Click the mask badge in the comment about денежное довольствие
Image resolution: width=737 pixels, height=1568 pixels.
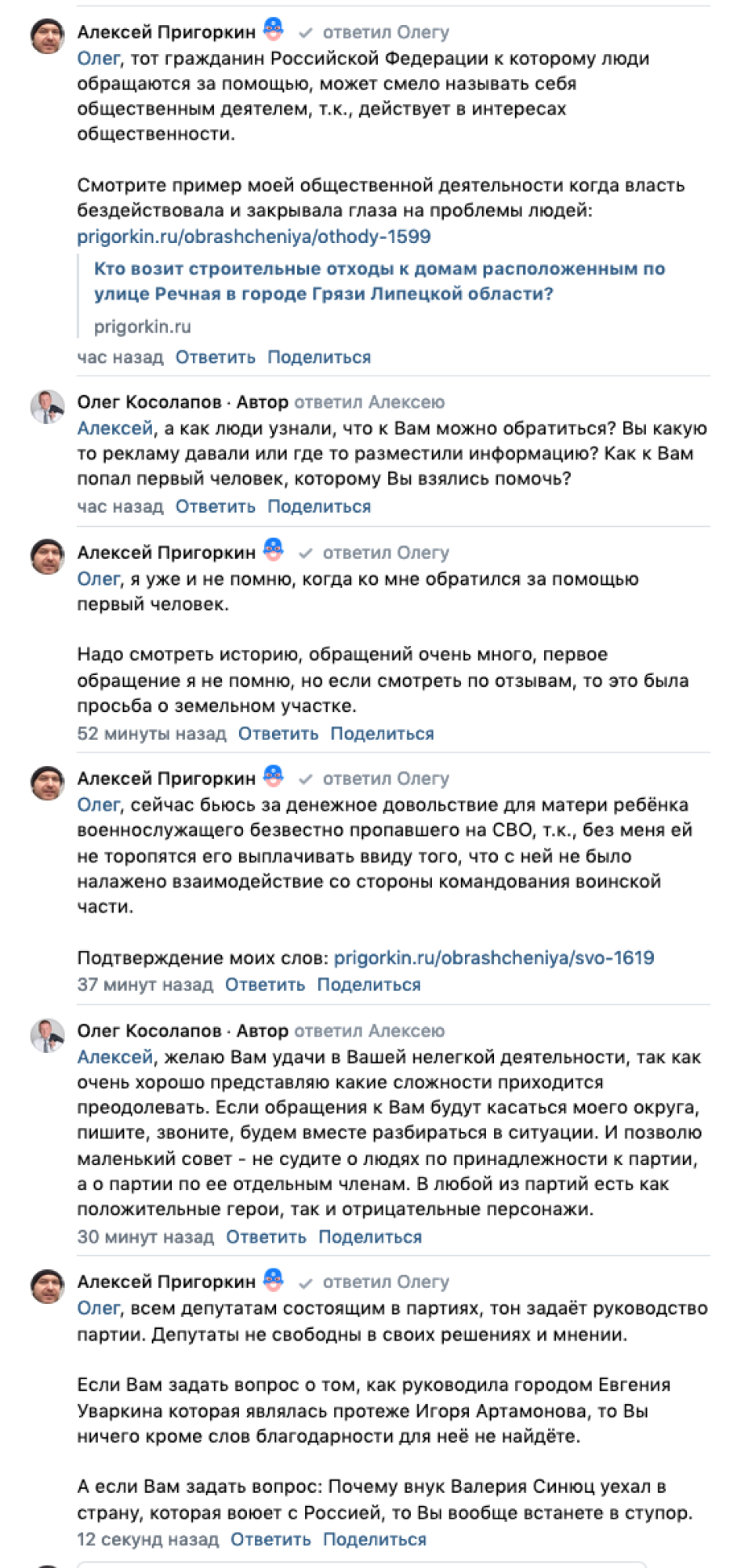[273, 776]
